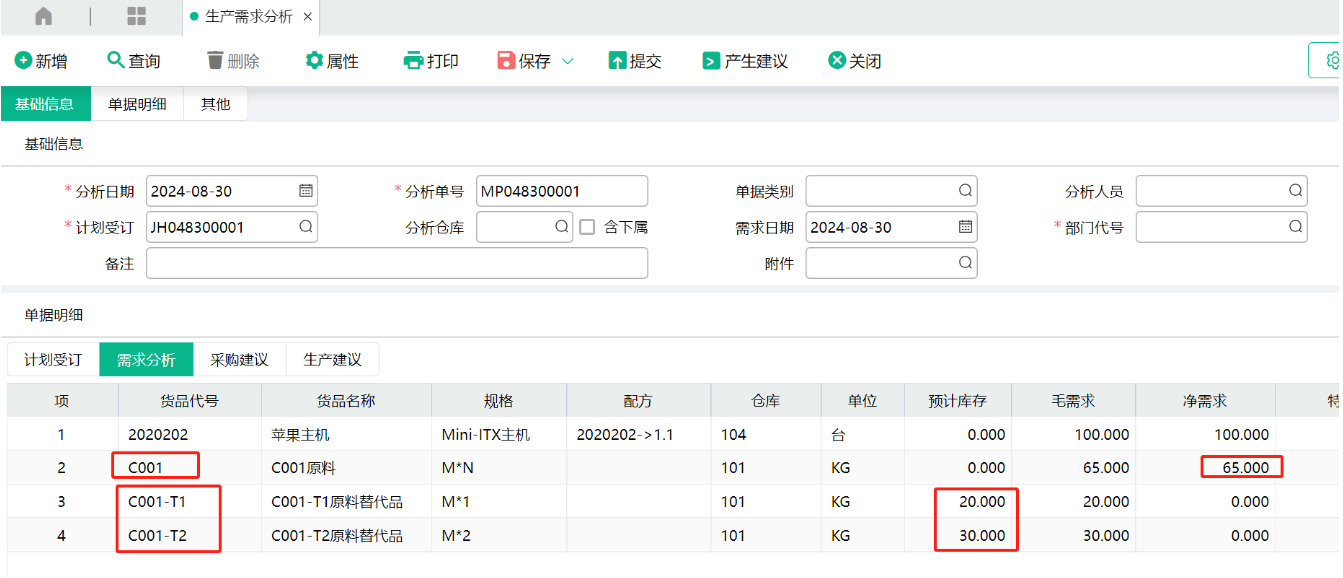Open the 生产建议 tab

(333, 360)
